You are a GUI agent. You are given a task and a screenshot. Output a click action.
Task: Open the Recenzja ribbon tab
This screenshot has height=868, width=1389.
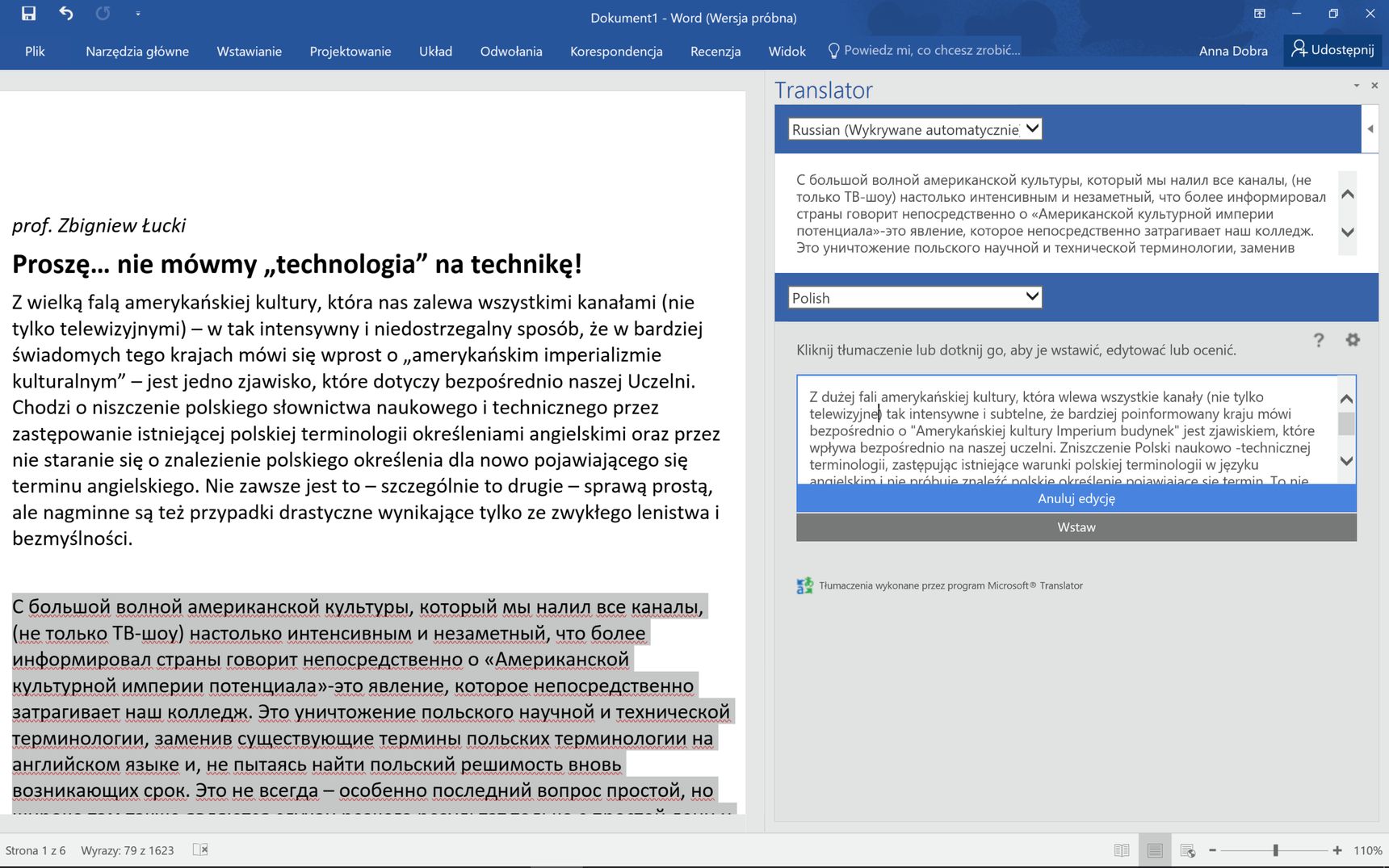point(715,51)
